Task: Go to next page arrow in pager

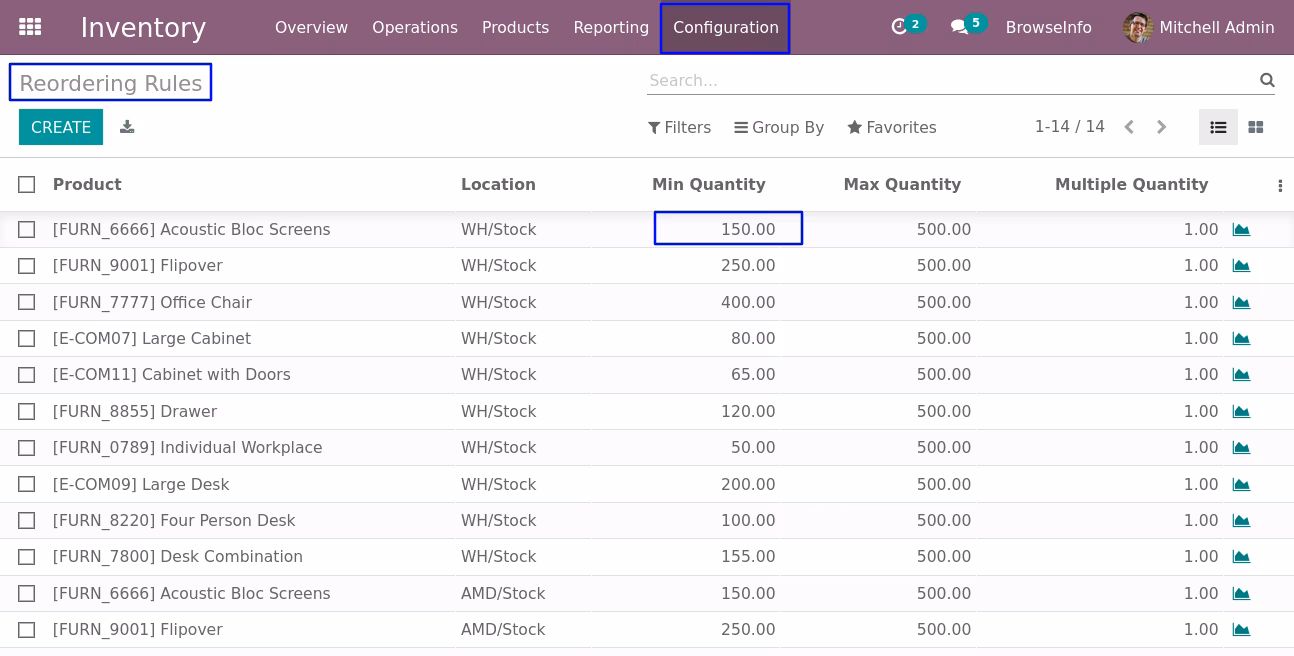Action: point(1161,127)
